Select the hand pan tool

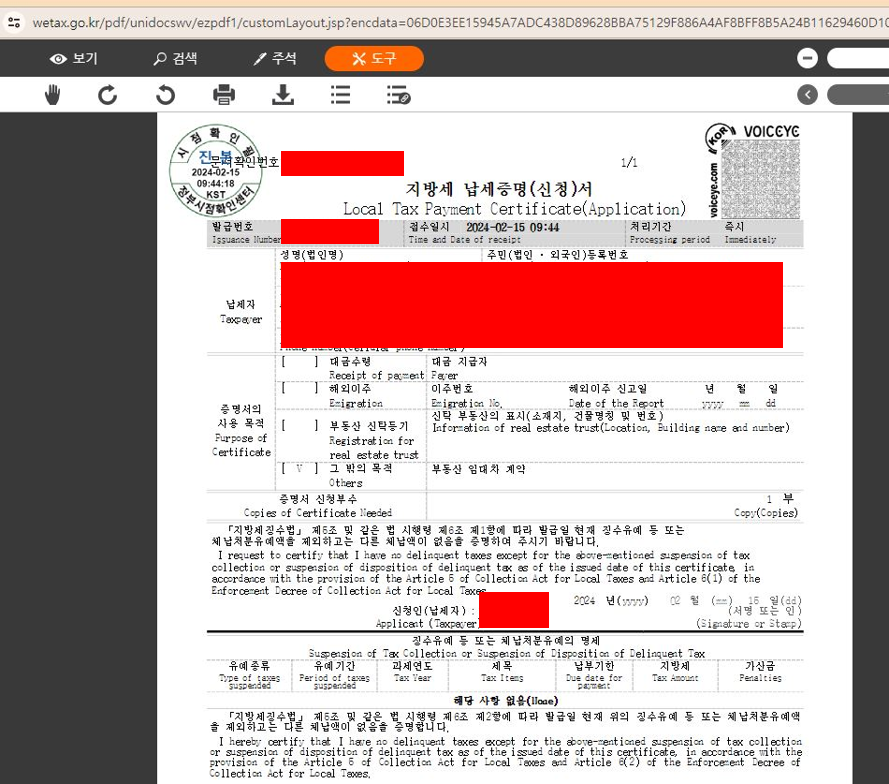coord(53,95)
